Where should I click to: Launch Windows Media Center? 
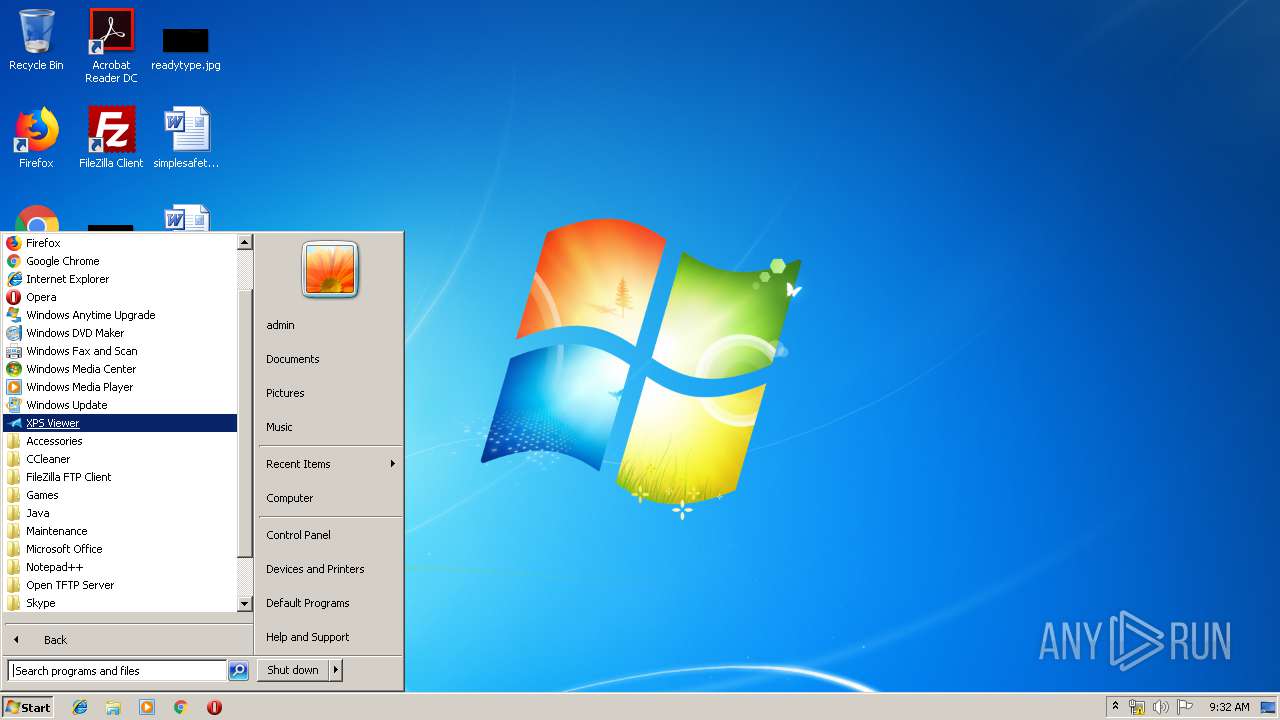pyautogui.click(x=120, y=369)
